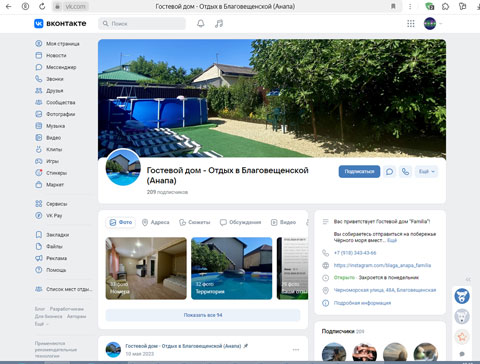Image resolution: width=480 pixels, height=364 pixels.
Task: Click the Файлы sidebar icon
Action: coord(39,246)
